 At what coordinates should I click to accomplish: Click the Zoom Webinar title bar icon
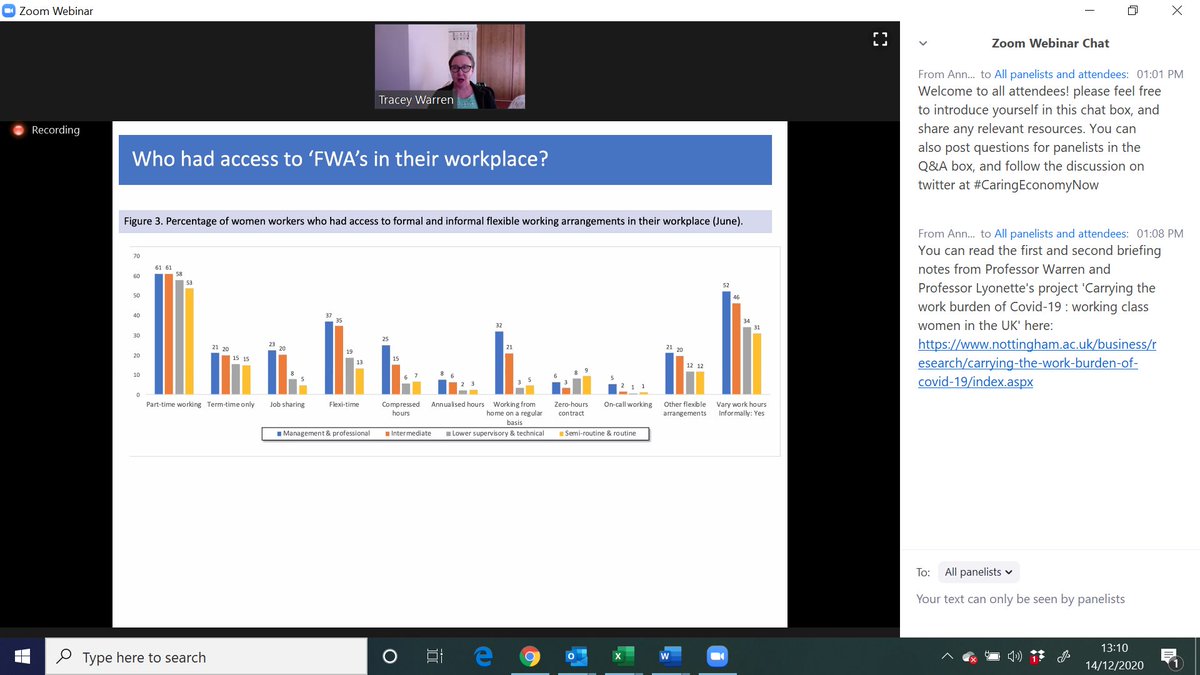[x=9, y=10]
